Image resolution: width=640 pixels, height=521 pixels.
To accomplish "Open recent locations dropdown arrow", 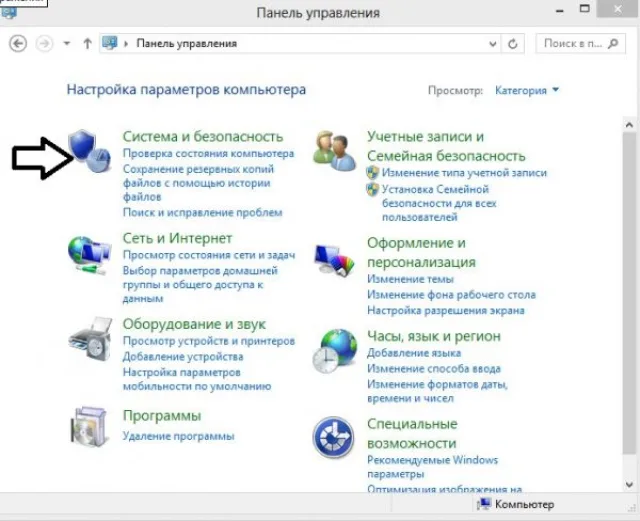I will coord(67,43).
